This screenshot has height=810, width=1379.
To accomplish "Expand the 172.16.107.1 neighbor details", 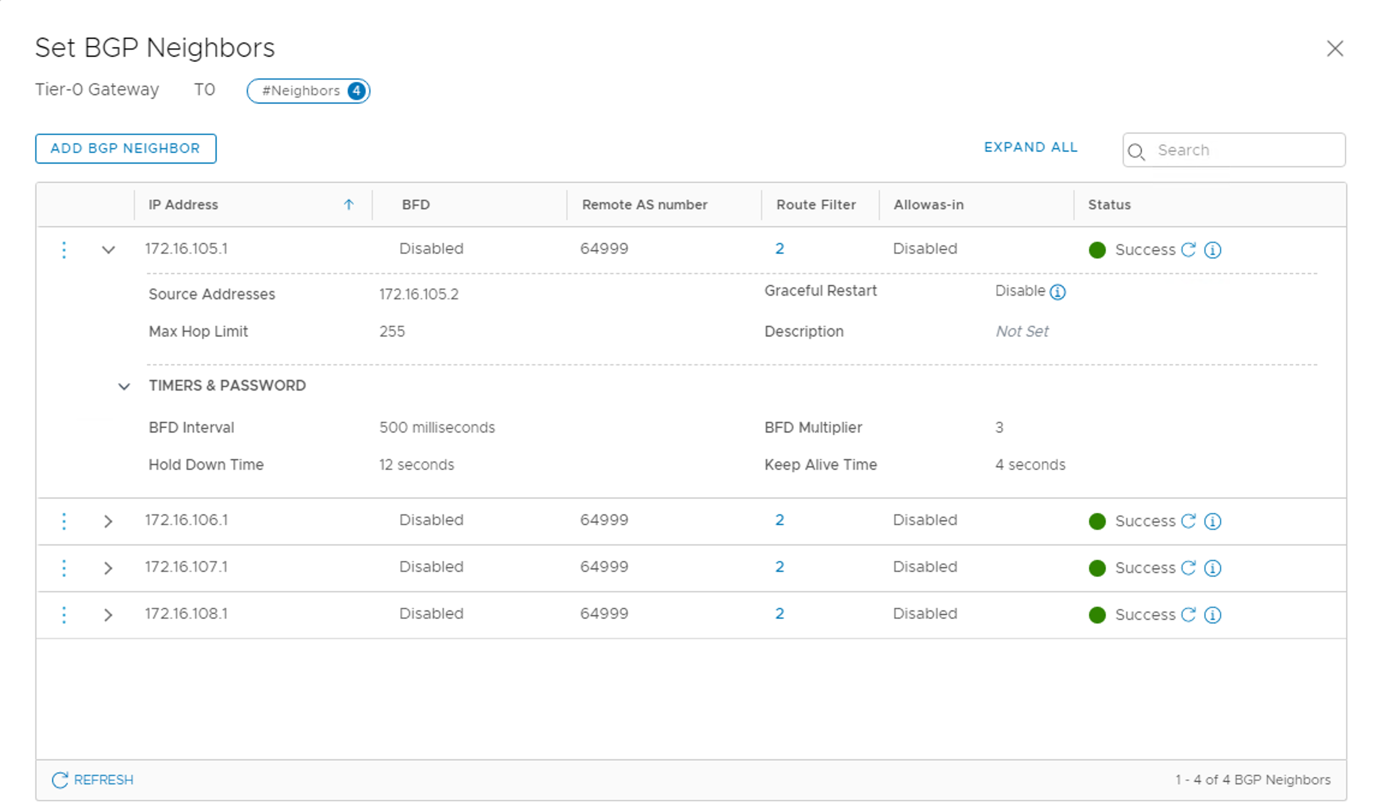I will pos(108,568).
